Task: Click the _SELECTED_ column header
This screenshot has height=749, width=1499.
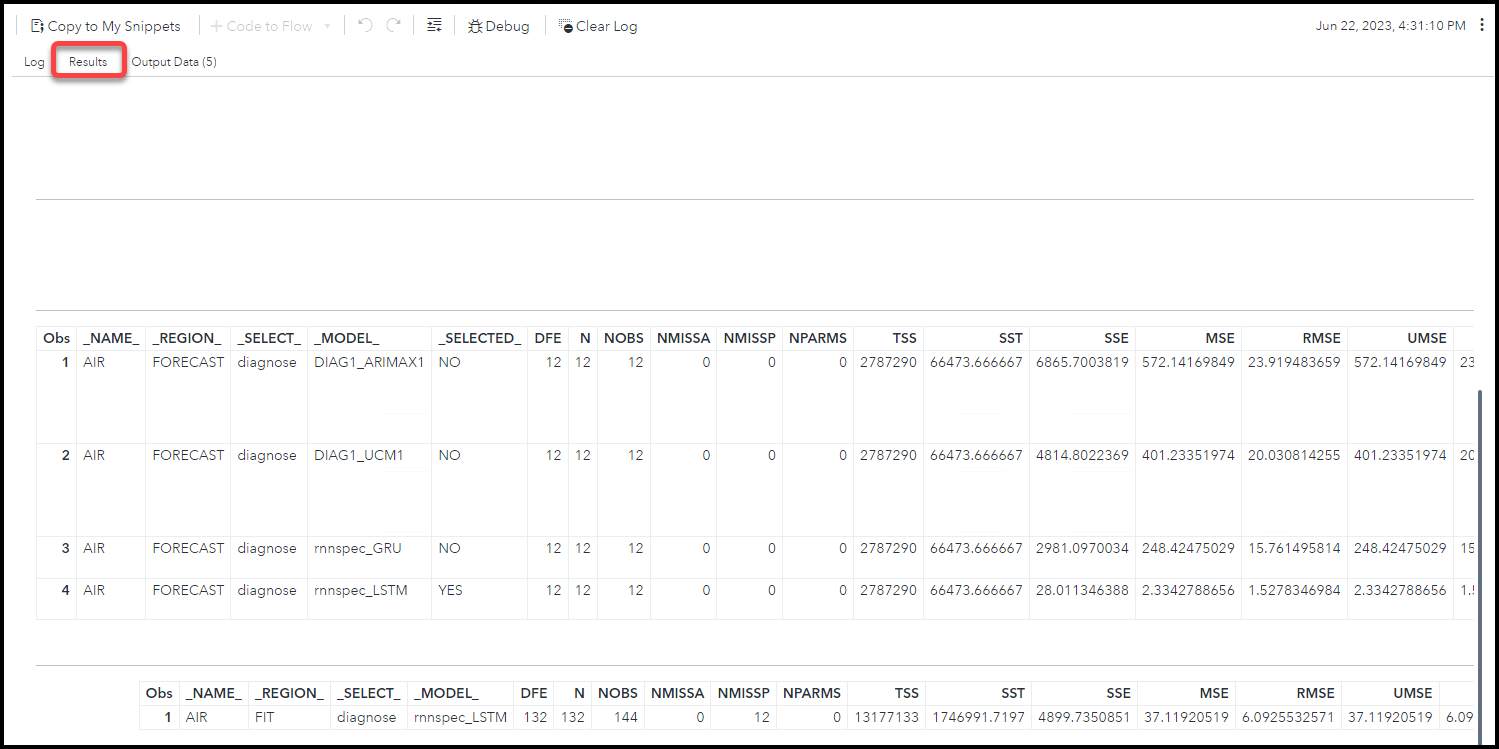Action: tap(479, 338)
